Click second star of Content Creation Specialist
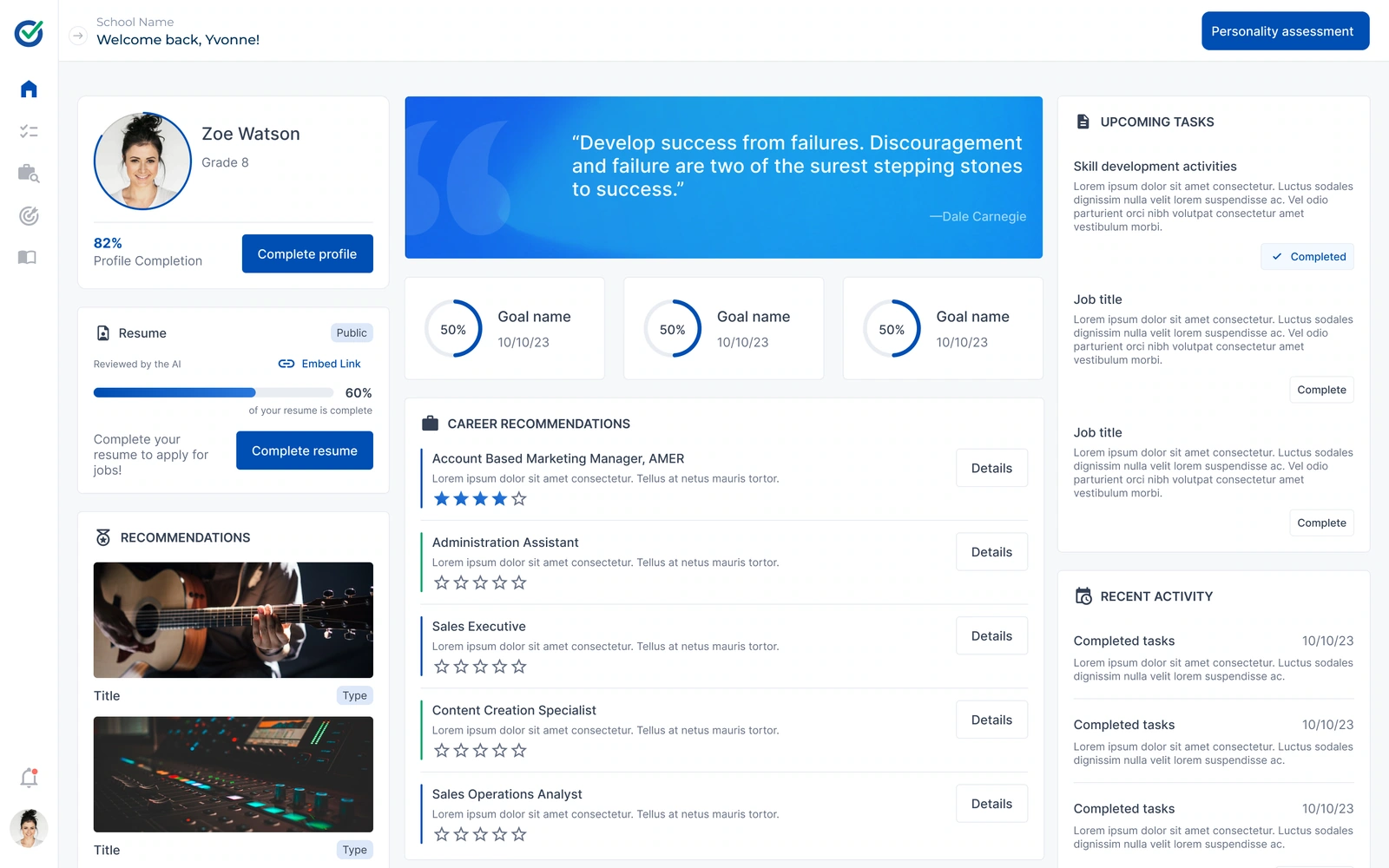Image resolution: width=1389 pixels, height=868 pixels. coord(461,751)
